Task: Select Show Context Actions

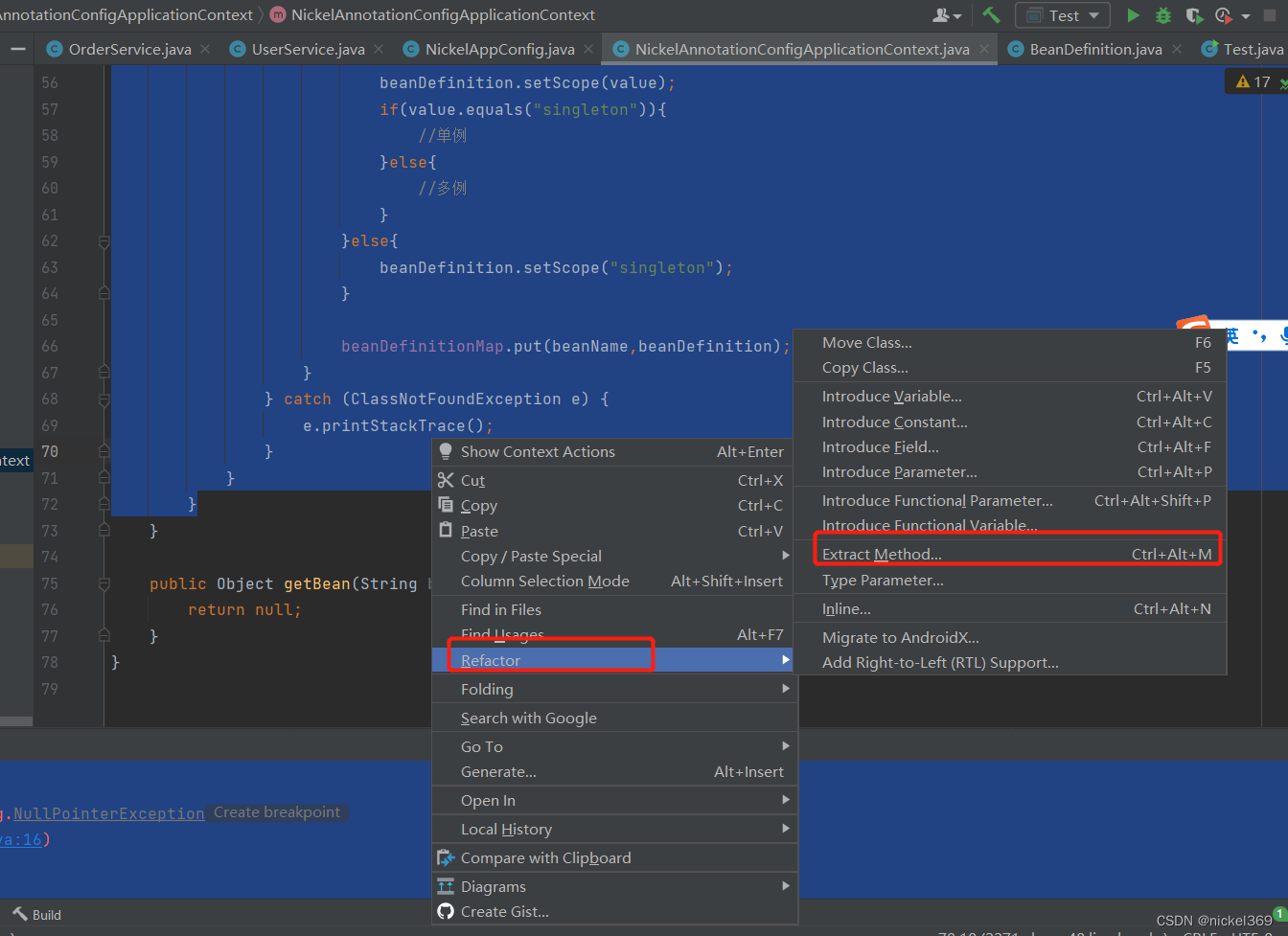Action: 613,451
